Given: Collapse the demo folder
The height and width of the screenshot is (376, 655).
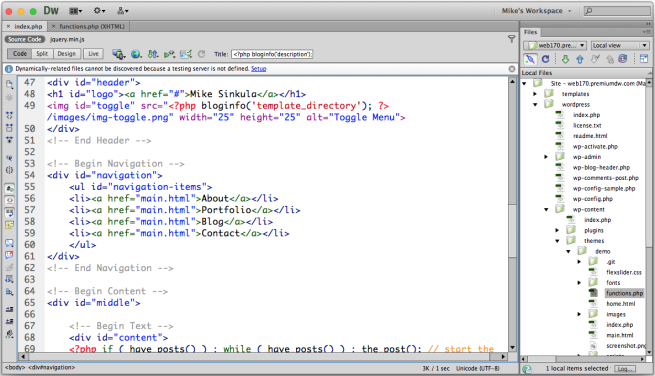Looking at the screenshot, I should coord(568,252).
